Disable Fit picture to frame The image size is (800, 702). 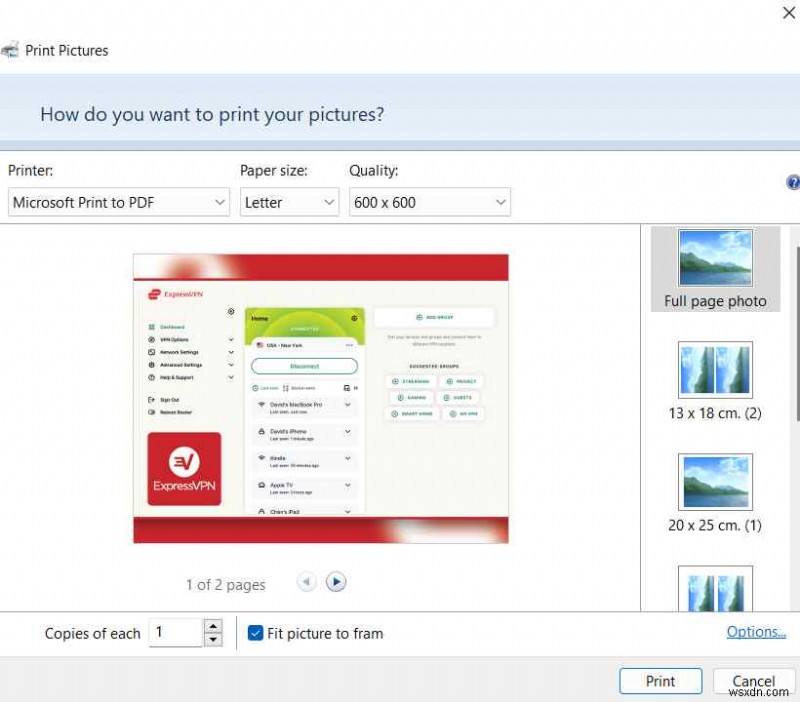tap(254, 632)
